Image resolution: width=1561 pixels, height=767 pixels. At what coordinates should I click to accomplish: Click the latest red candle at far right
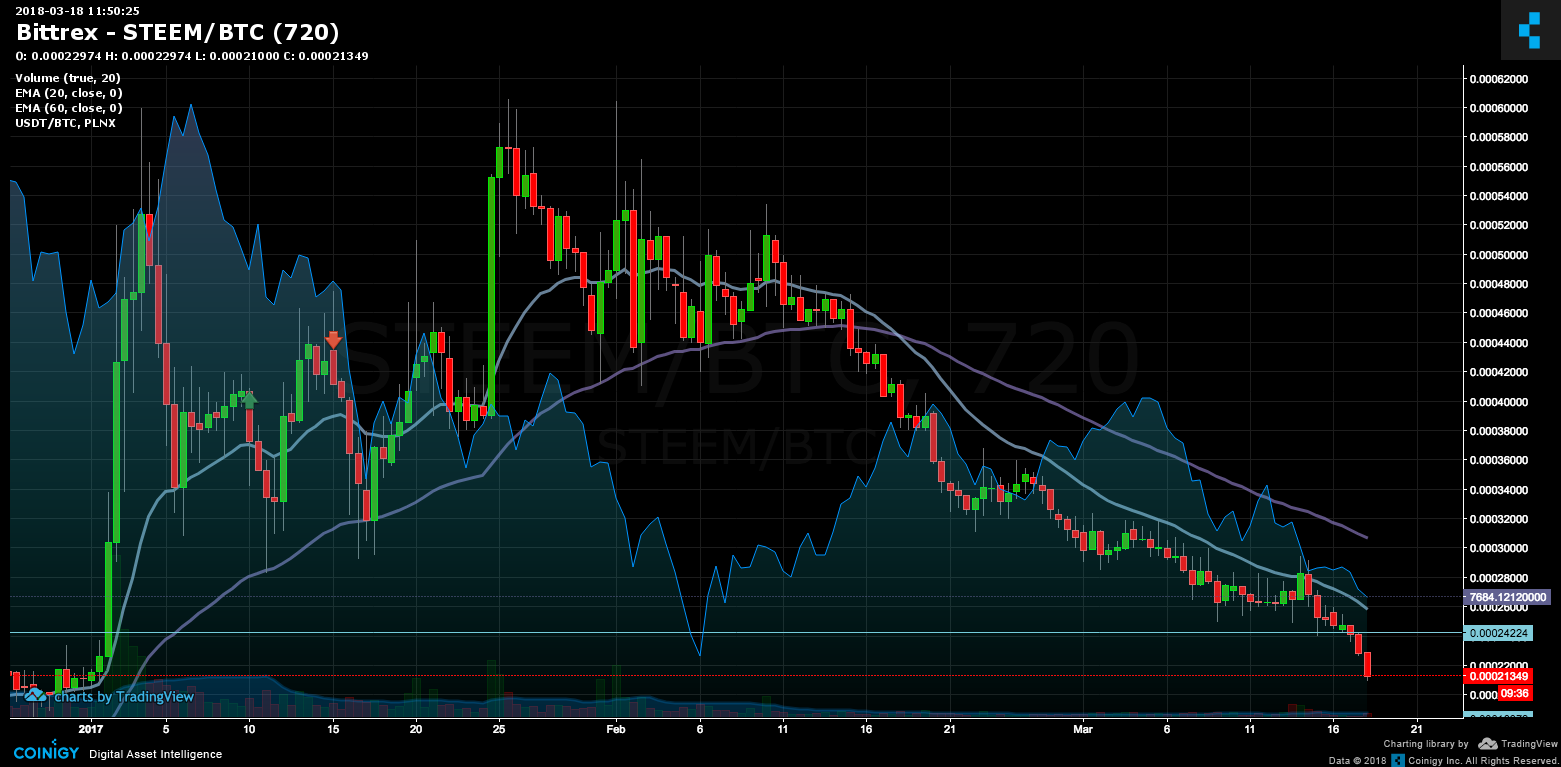(x=1367, y=664)
